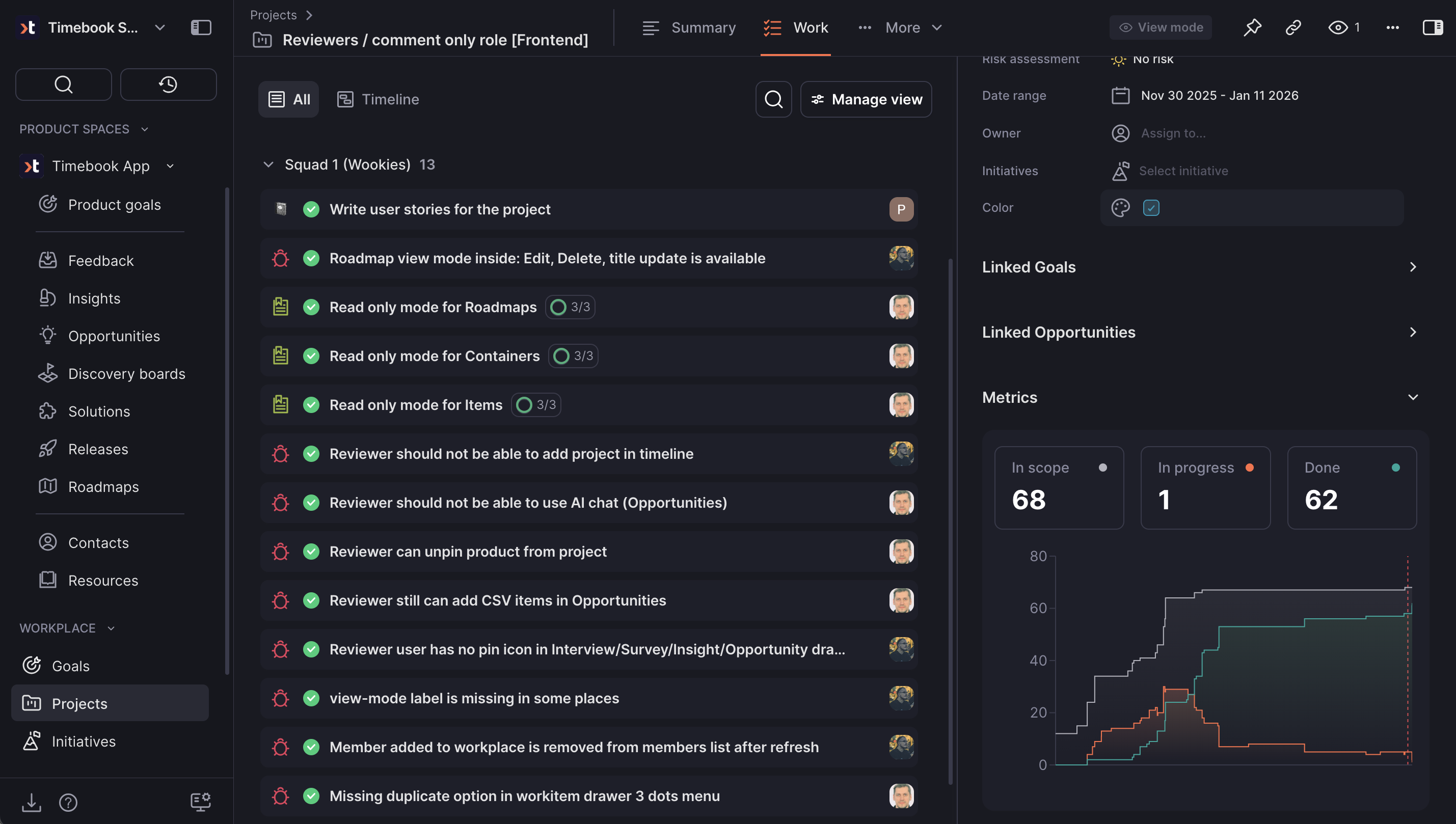Click the sidebar search magnifier button

(x=63, y=85)
